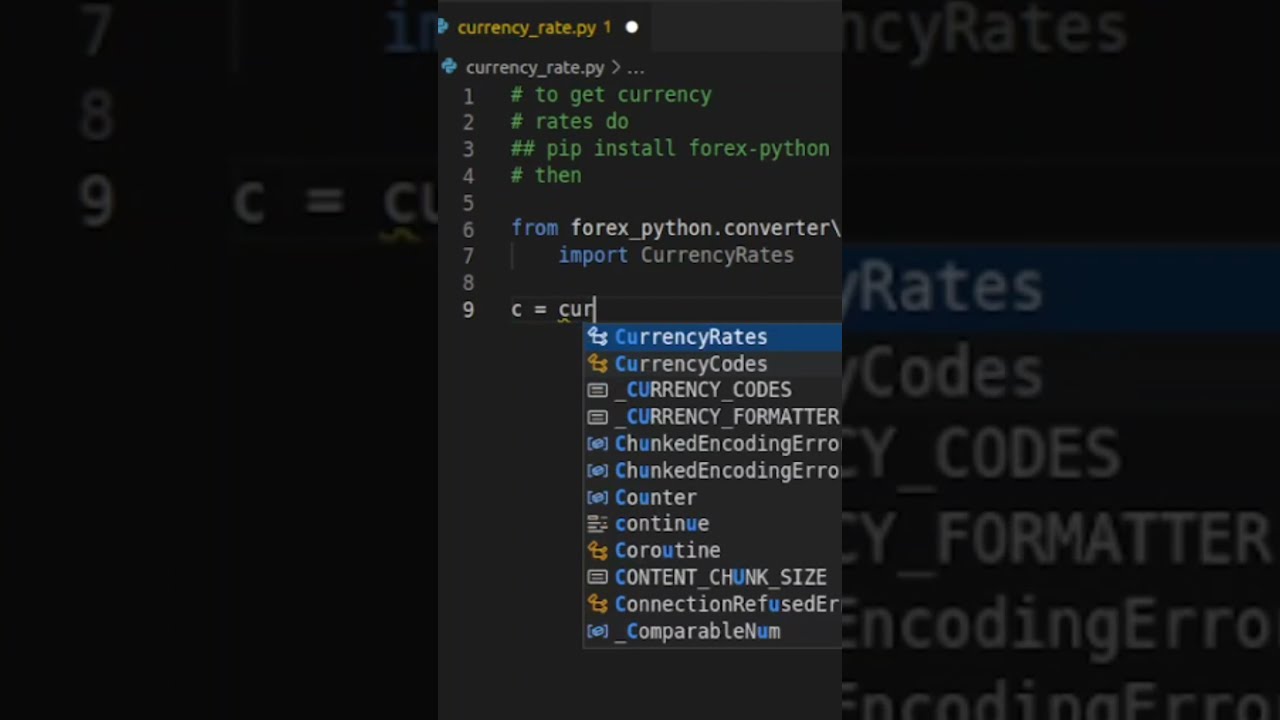Select the CurrencyCodes suggestion
The width and height of the screenshot is (1280, 720).
point(713,364)
